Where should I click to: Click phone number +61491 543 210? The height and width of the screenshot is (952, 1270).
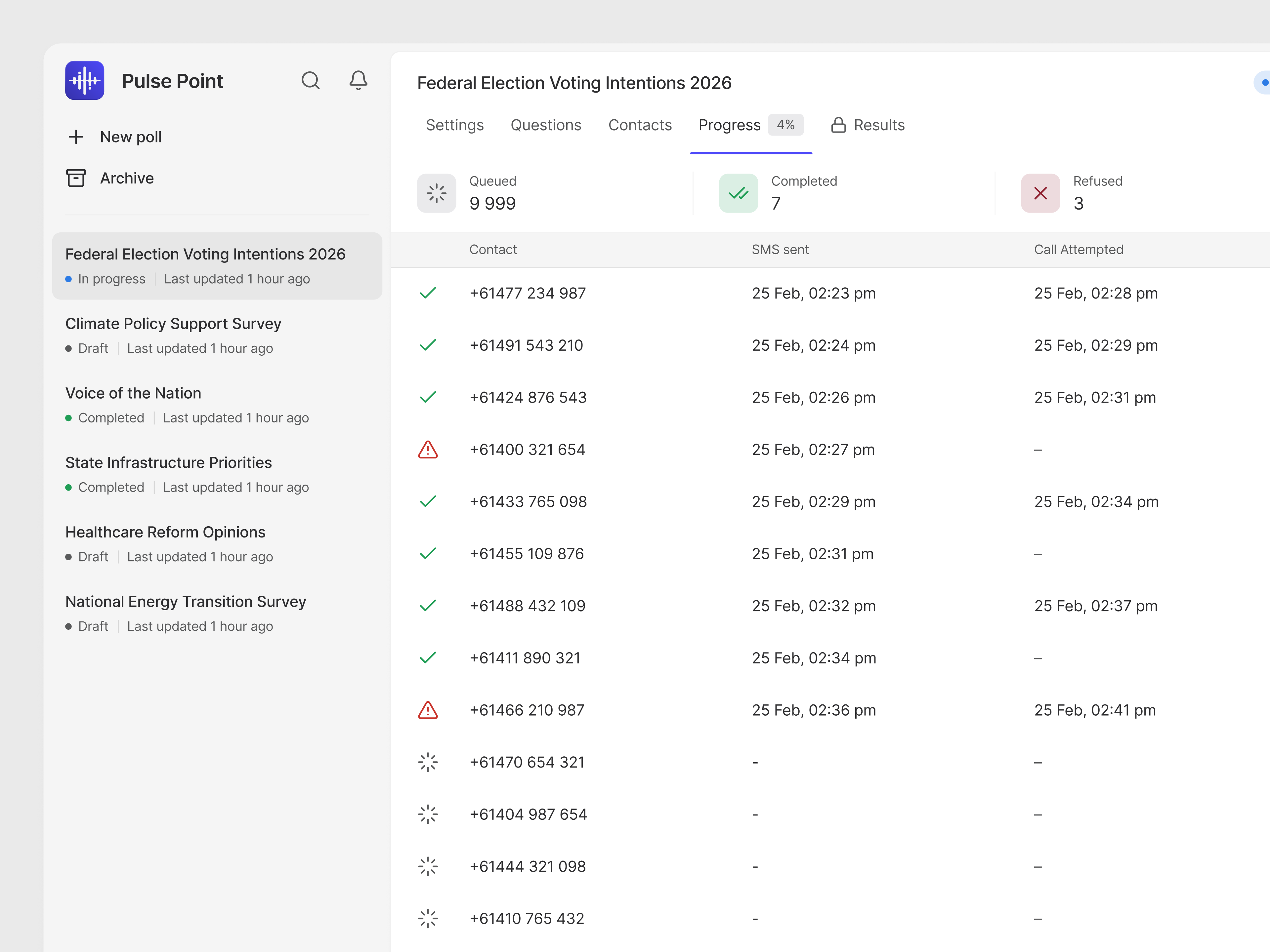click(x=527, y=345)
